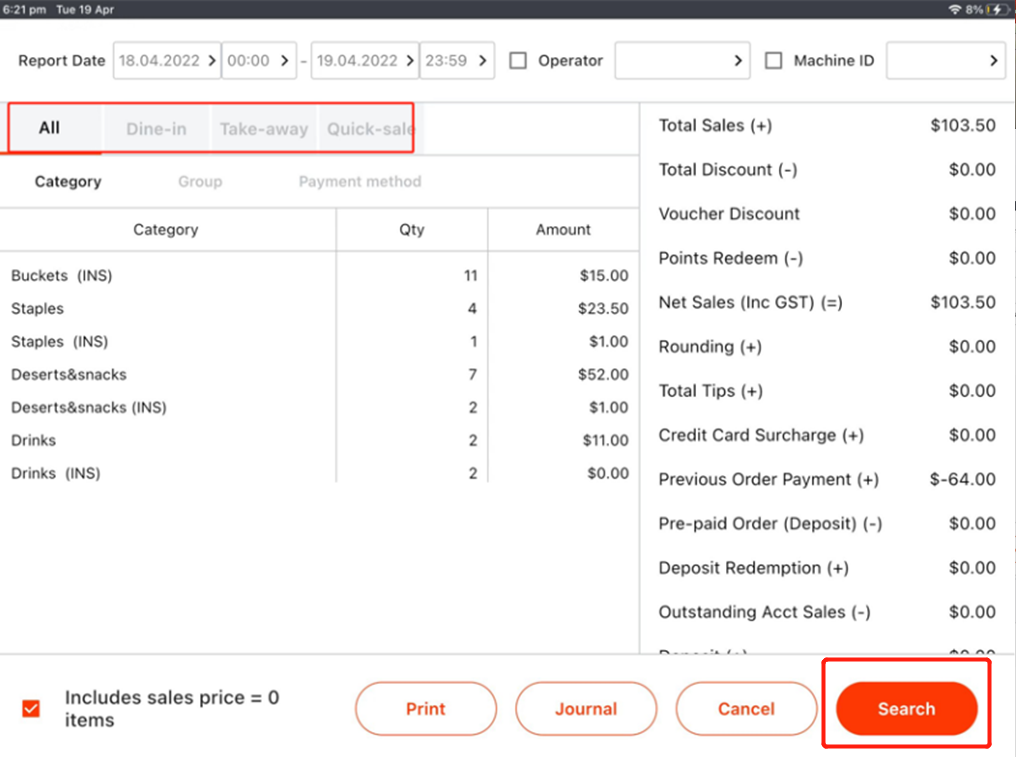Tap the Wi-Fi status icon

(954, 9)
